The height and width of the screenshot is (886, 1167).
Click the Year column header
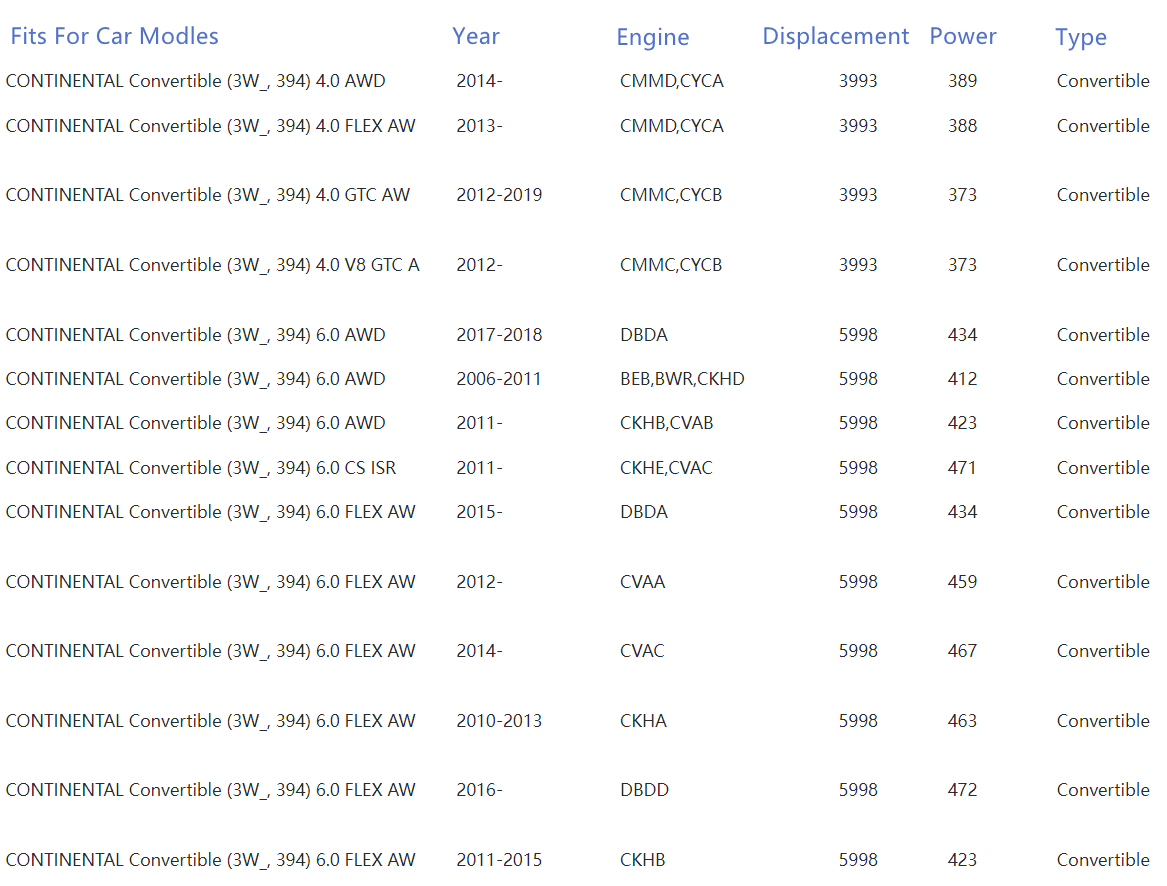click(475, 37)
